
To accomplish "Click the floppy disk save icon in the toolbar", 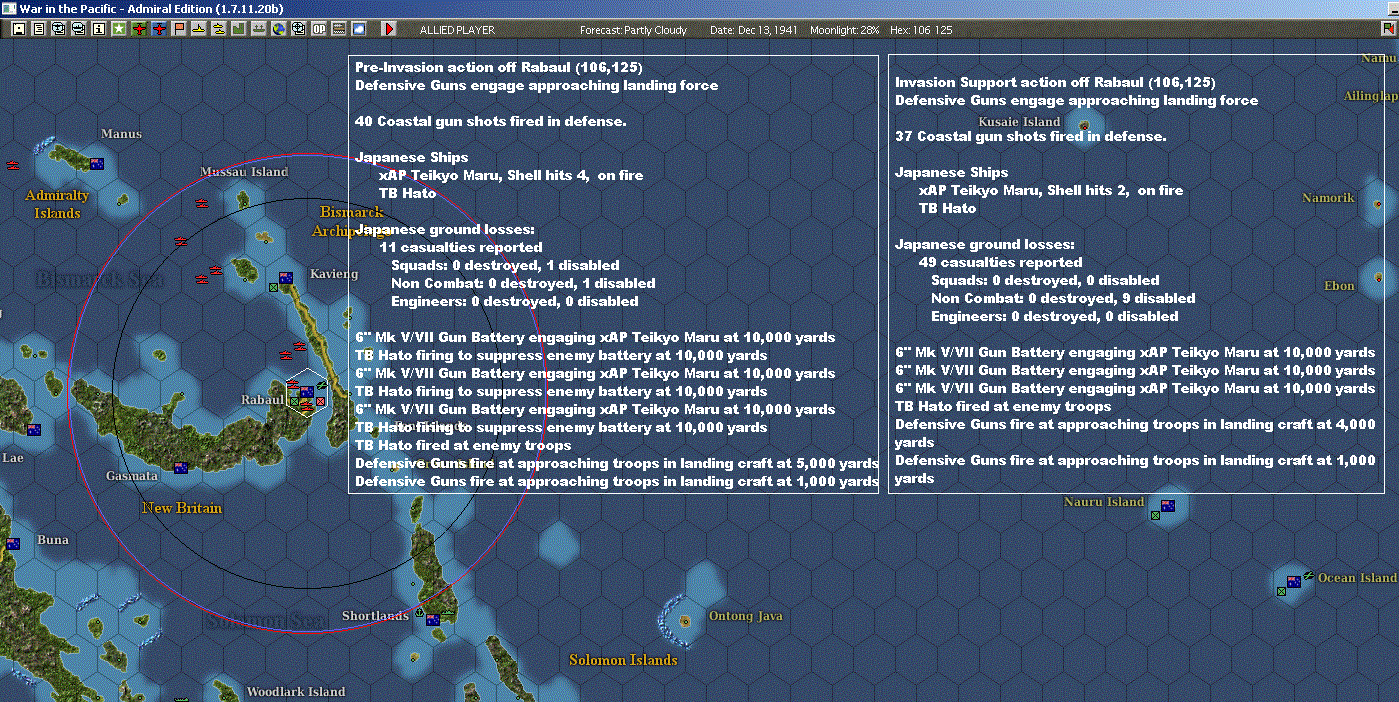I will (x=19, y=29).
